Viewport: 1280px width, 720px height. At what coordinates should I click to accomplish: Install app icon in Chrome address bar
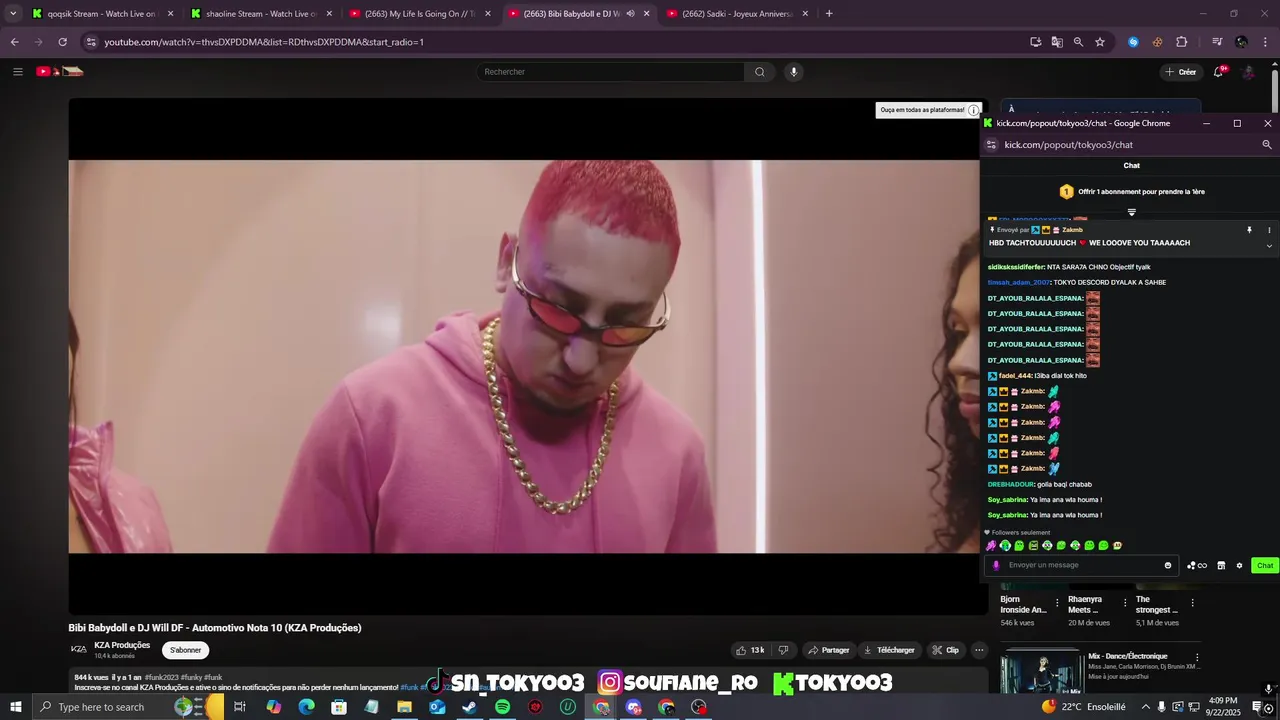(1036, 42)
